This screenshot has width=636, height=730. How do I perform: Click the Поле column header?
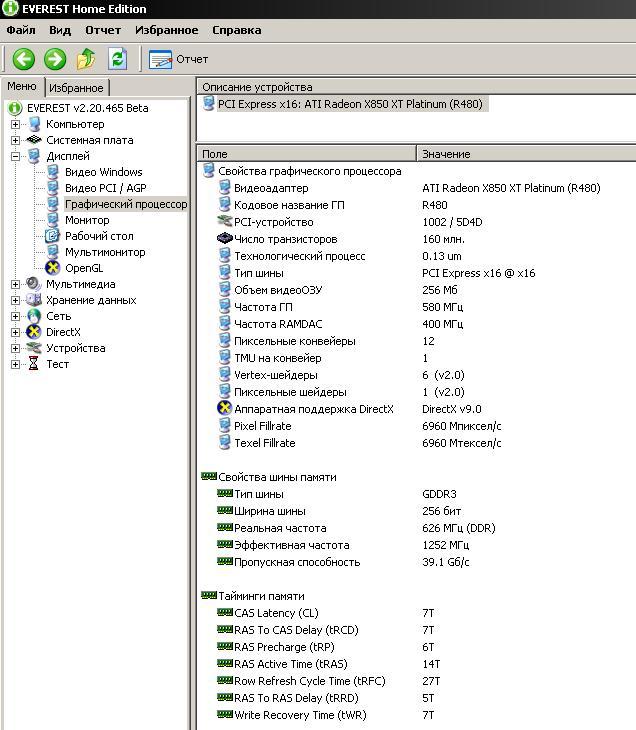(x=306, y=154)
